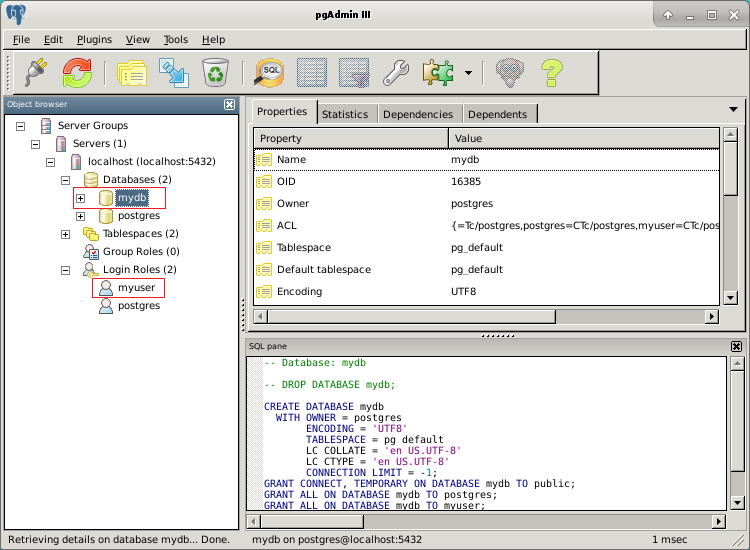This screenshot has height=550, width=750.
Task: Click the Create new object toolbar icon
Action: tap(174, 73)
